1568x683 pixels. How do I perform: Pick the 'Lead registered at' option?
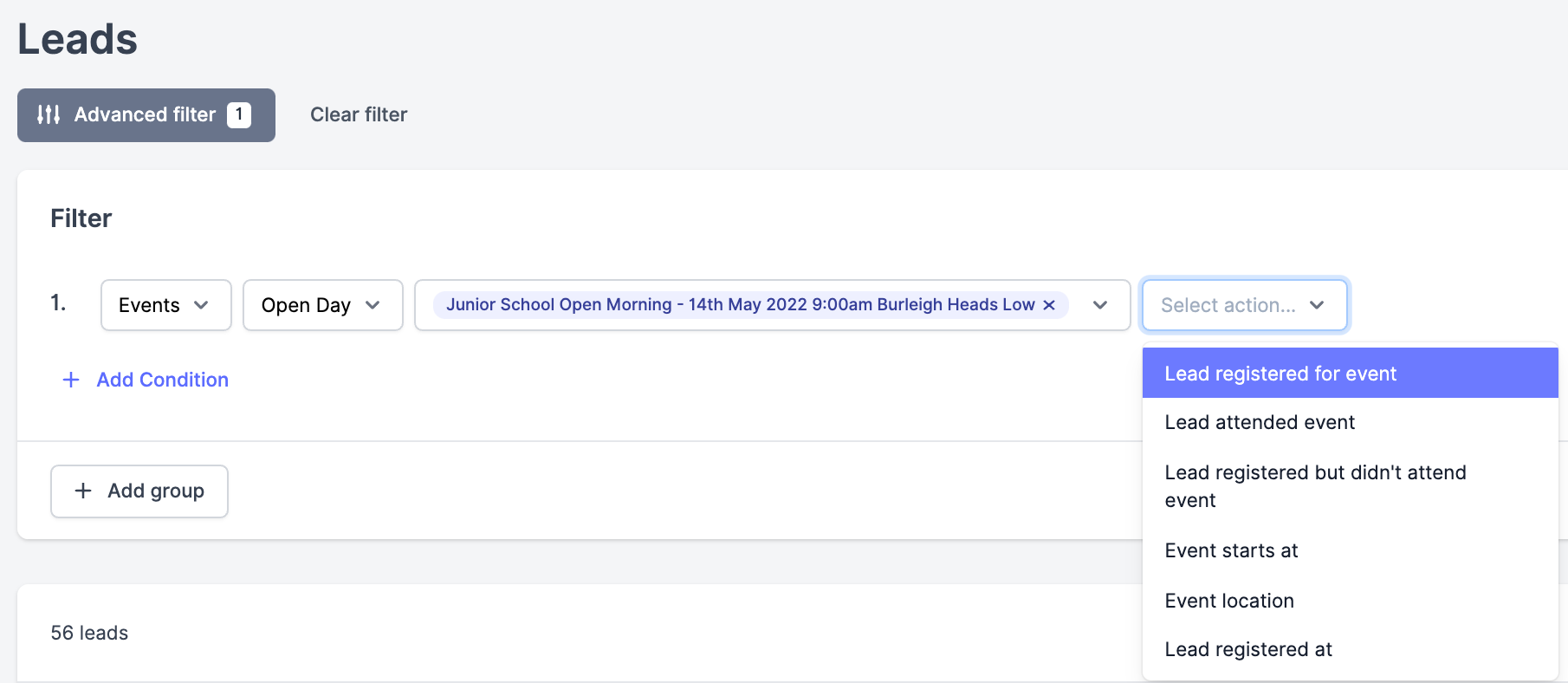point(1350,649)
